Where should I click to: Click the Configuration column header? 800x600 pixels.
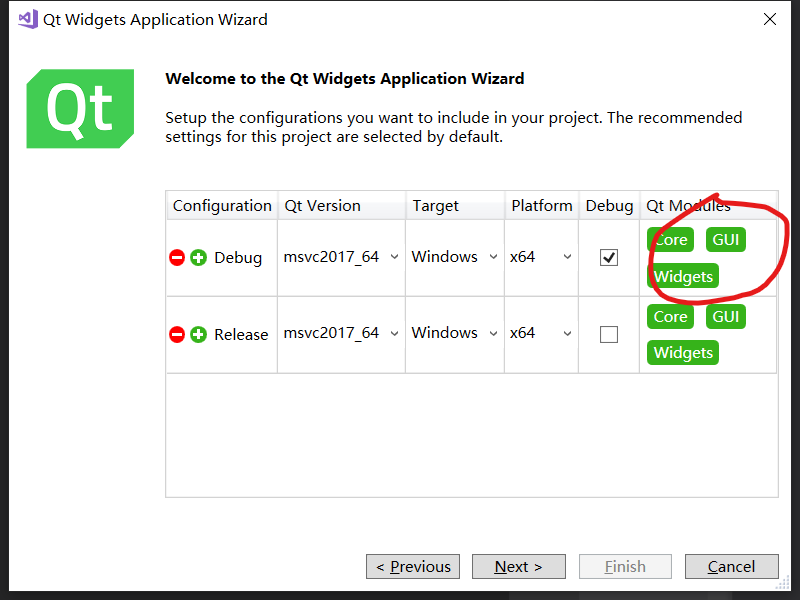(222, 206)
